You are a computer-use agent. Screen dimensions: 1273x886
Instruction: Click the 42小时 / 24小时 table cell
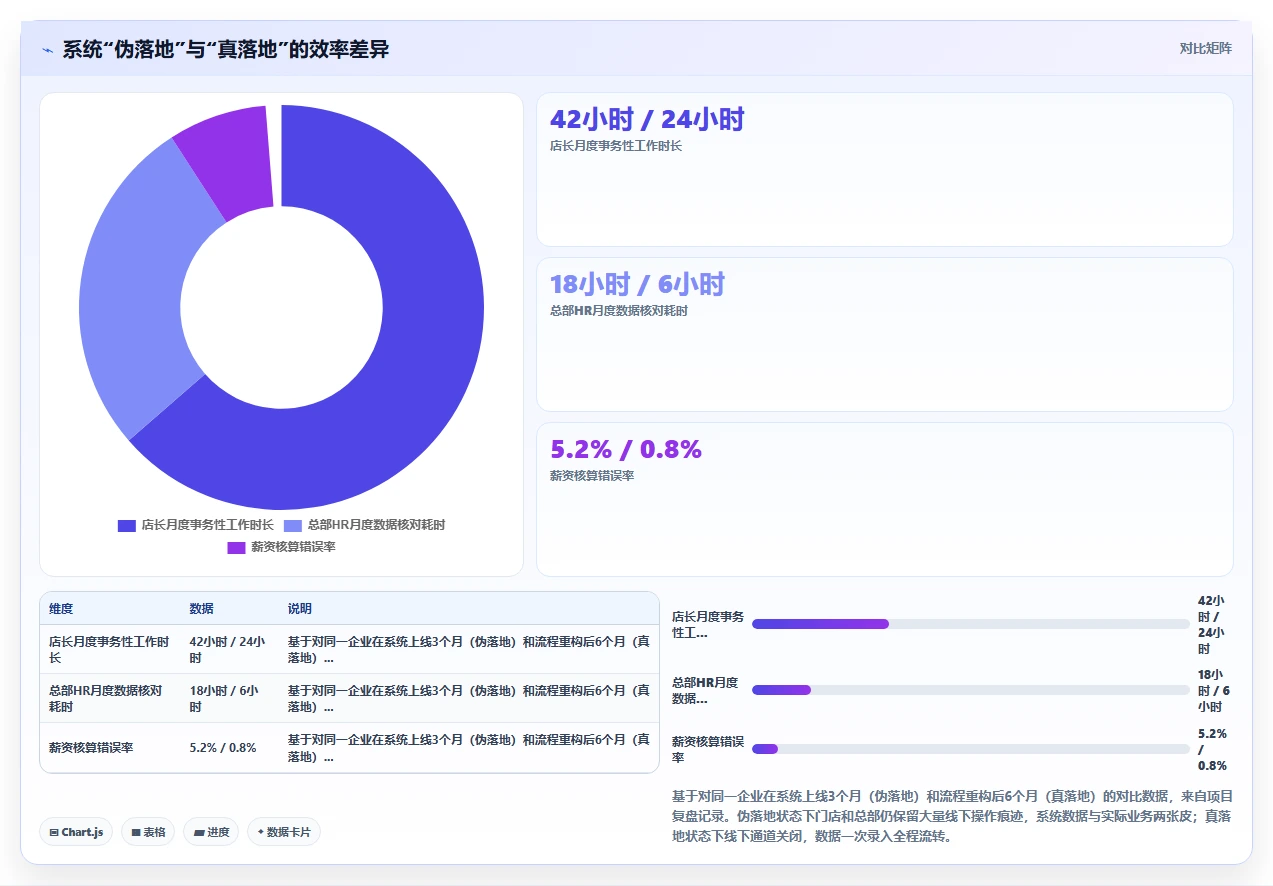pos(228,650)
